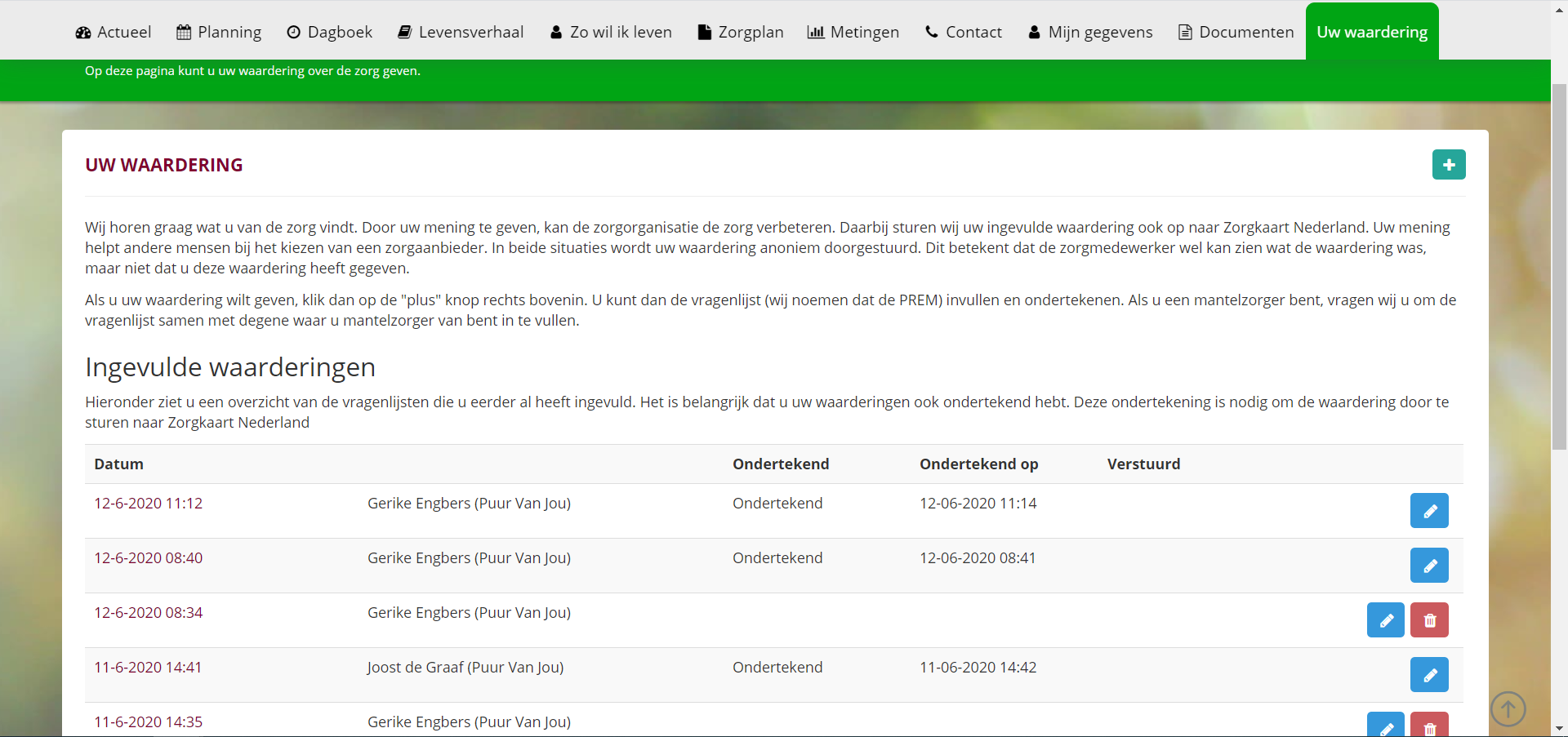
Task: Open the Documenten tab
Action: pos(1236,32)
